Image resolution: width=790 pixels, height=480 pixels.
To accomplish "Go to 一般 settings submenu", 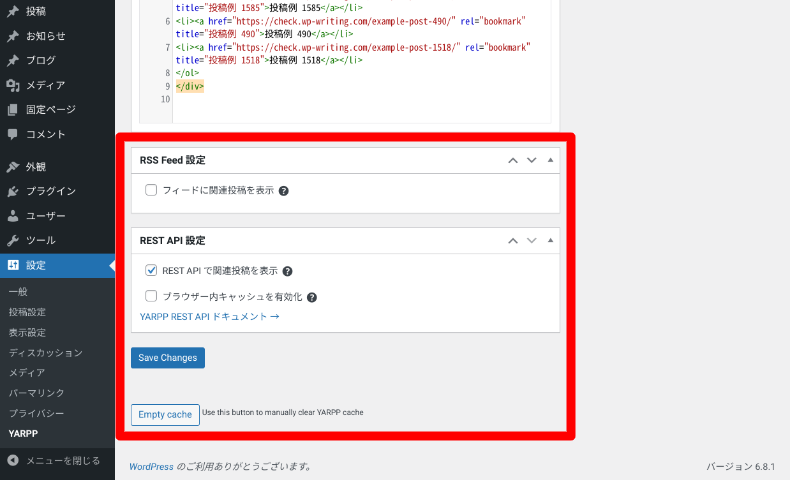I will tap(18, 292).
